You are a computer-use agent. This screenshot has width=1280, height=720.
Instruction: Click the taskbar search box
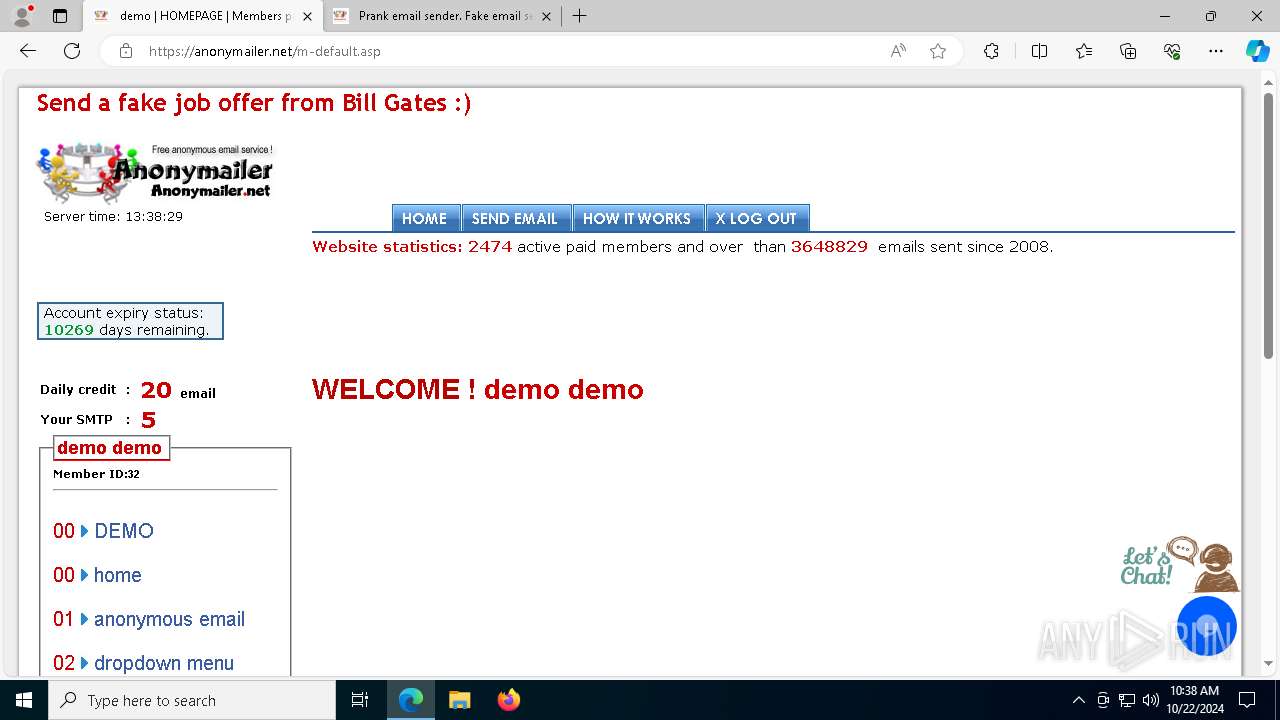point(192,700)
